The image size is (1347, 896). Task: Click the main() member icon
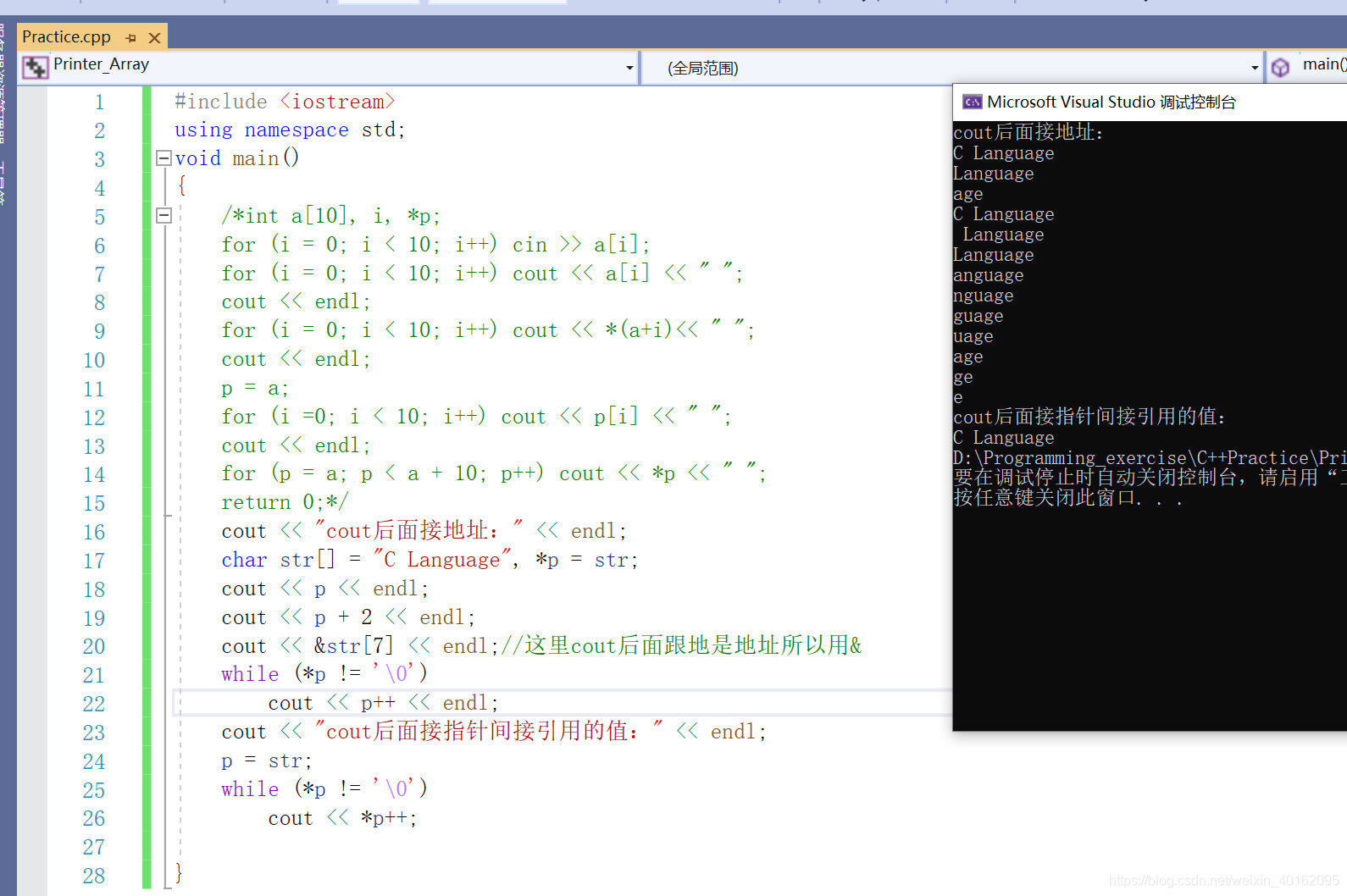(1280, 67)
